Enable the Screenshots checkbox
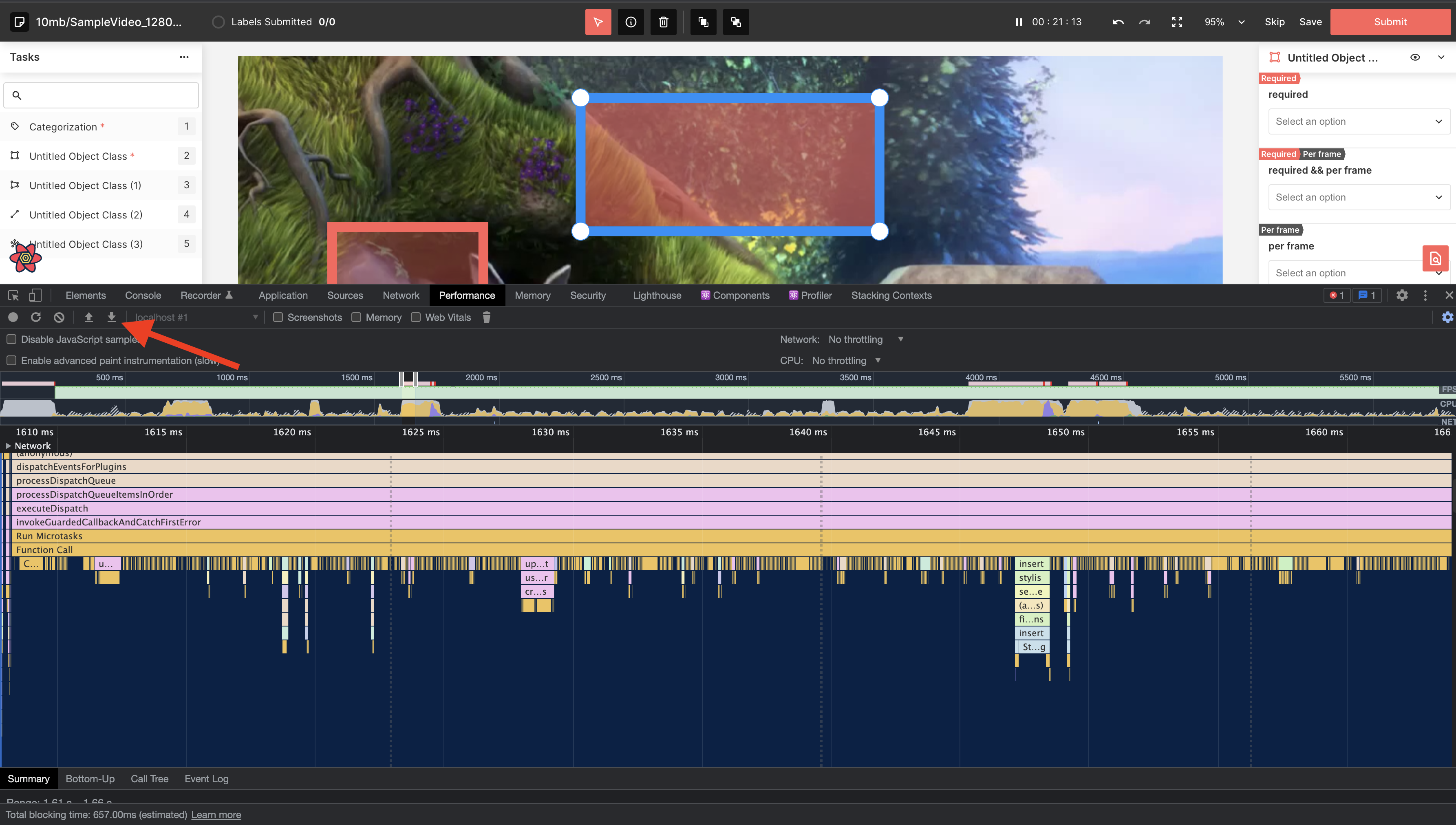The height and width of the screenshot is (825, 1456). tap(278, 317)
